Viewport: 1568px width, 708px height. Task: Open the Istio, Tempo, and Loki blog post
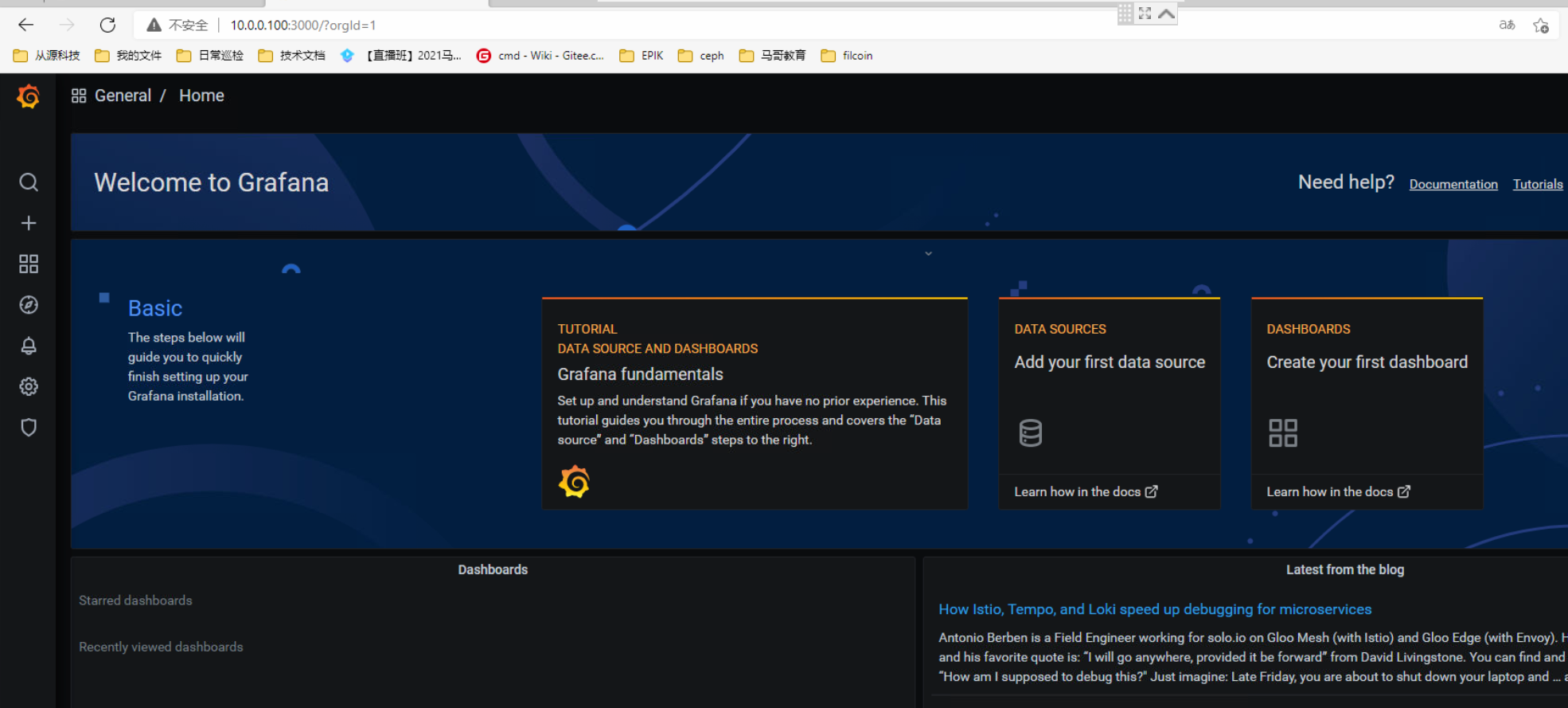(1155, 609)
